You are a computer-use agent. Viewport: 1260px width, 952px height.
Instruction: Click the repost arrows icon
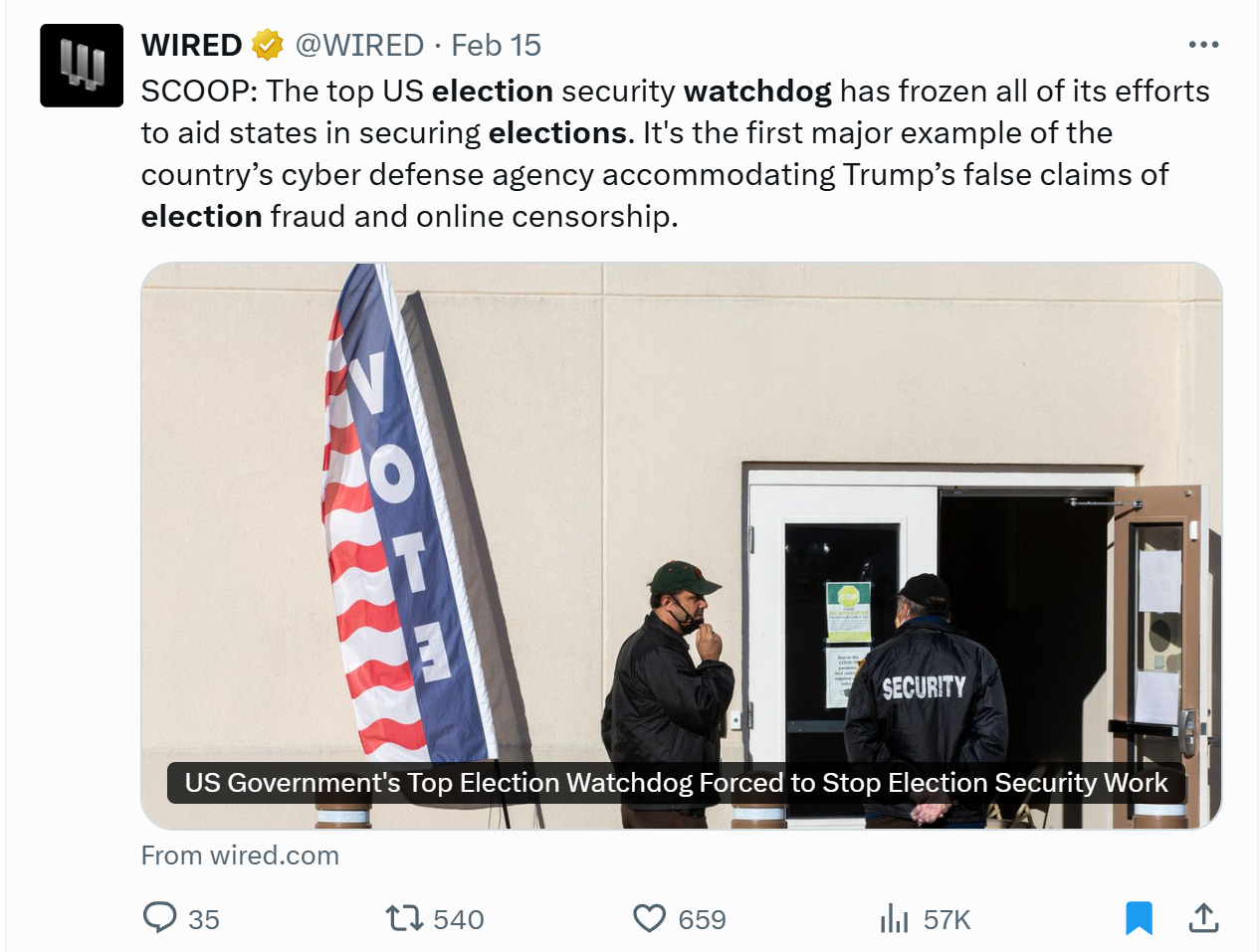click(404, 917)
